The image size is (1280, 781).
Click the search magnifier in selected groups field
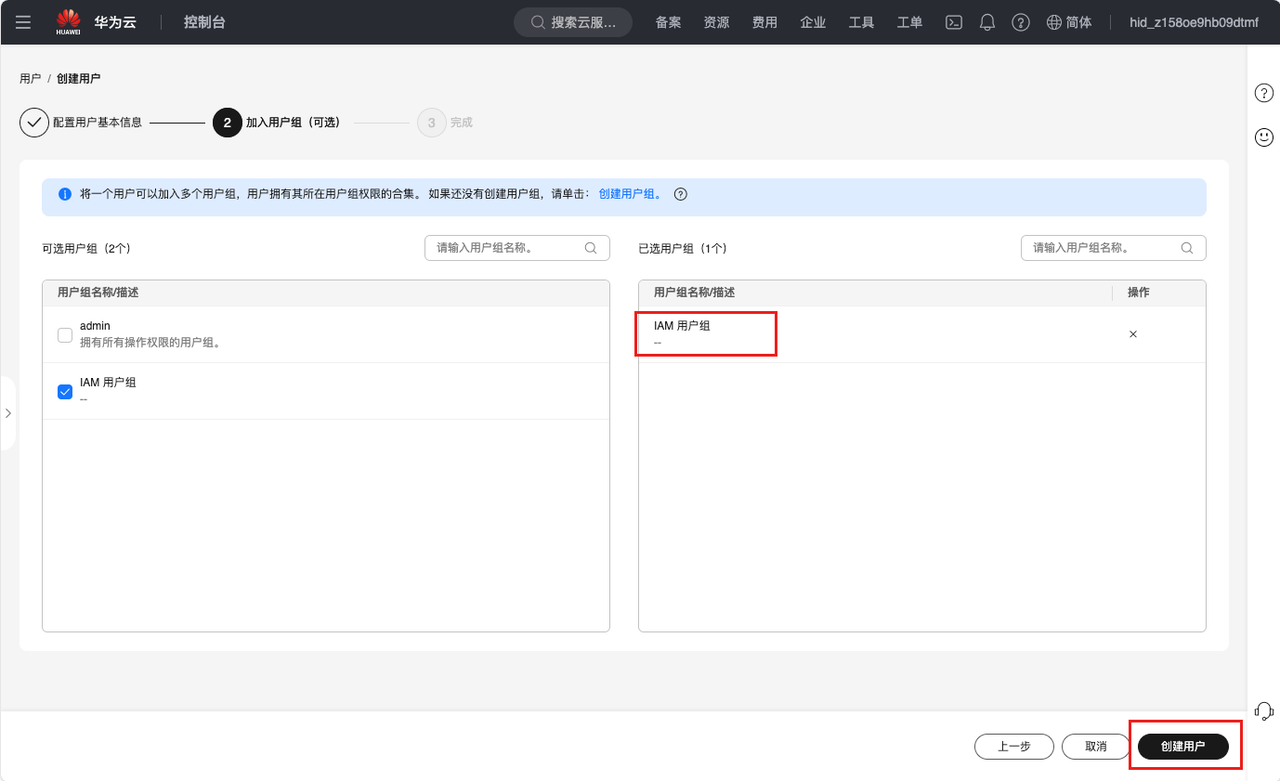[x=1187, y=248]
